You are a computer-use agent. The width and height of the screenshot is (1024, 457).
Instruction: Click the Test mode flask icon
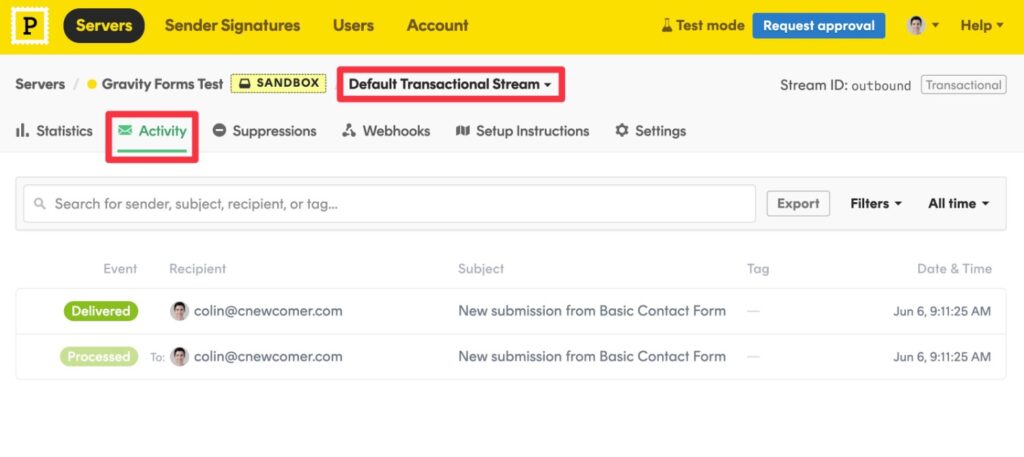[x=667, y=25]
